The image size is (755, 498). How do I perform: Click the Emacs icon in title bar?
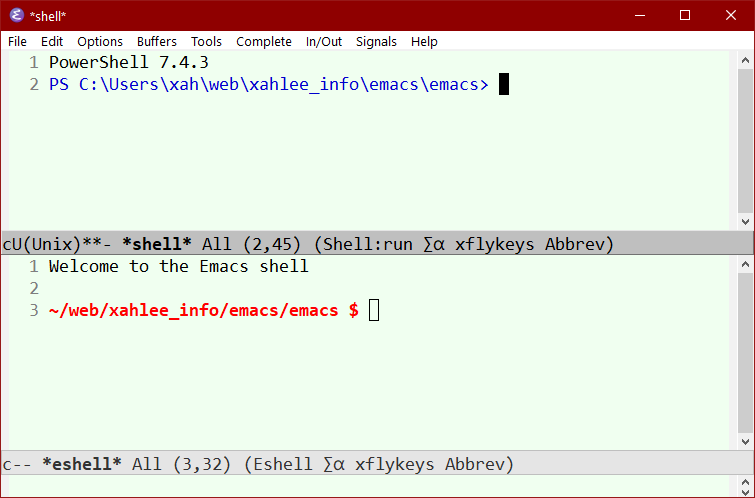[16, 15]
